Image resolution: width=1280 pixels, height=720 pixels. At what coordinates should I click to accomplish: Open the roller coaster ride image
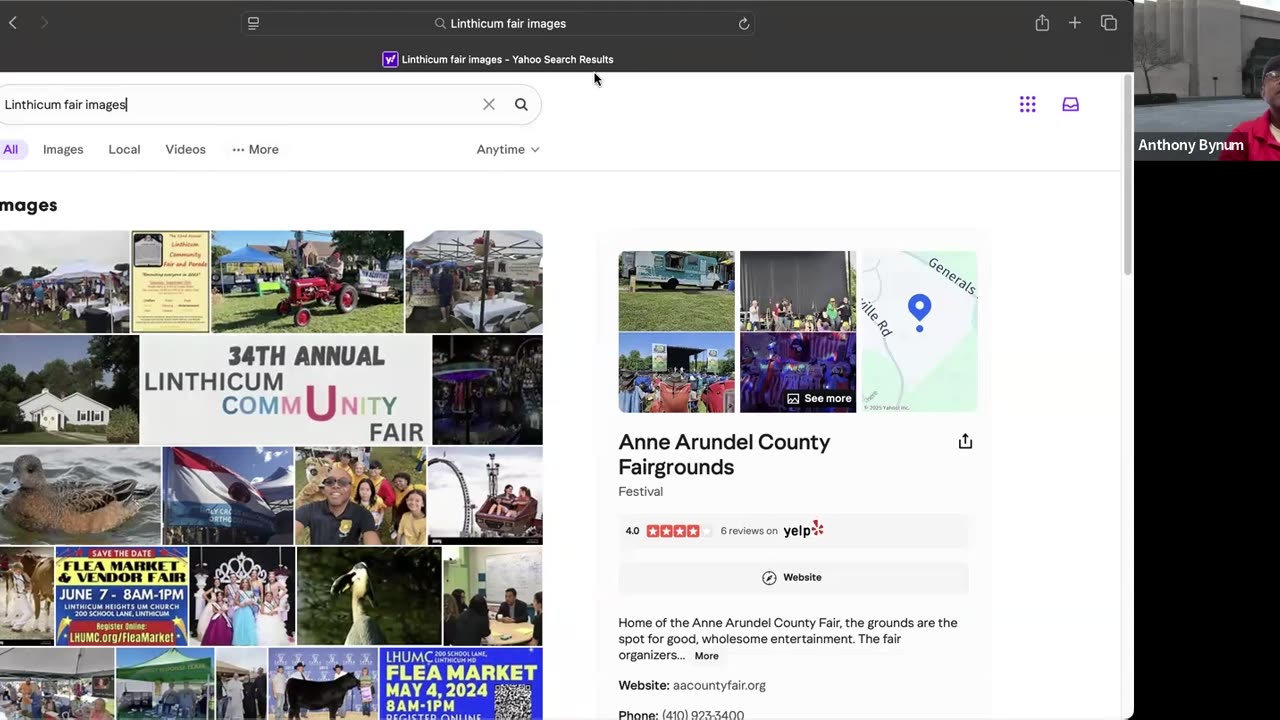[485, 496]
